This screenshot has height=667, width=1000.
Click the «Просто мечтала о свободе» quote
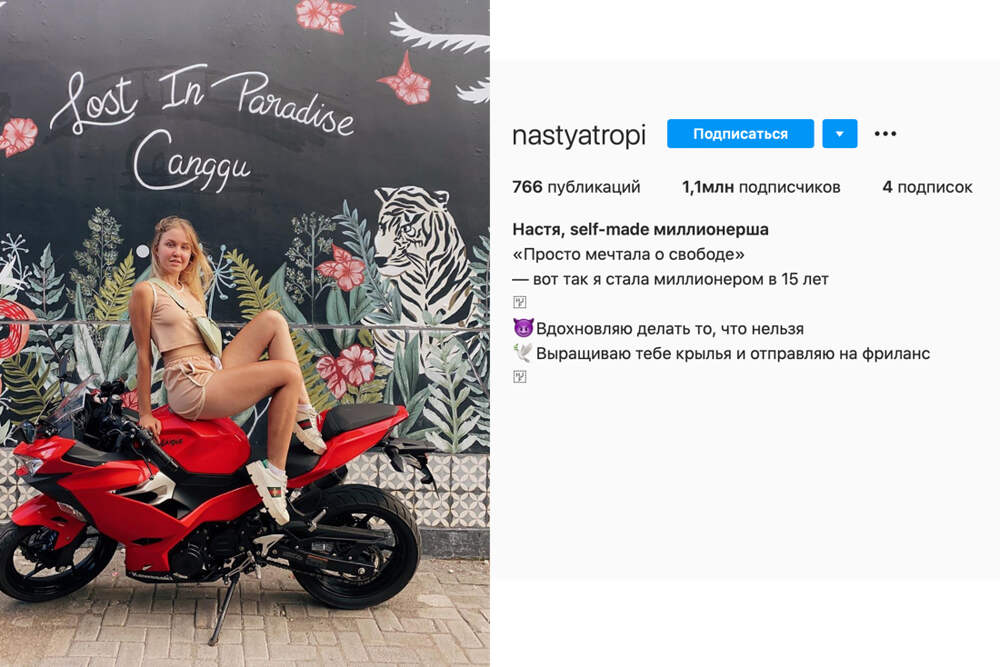tap(628, 254)
